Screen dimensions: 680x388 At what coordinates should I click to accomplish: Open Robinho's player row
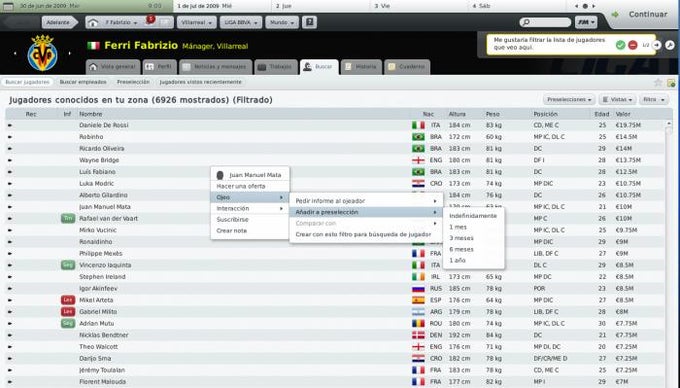[x=334, y=137]
